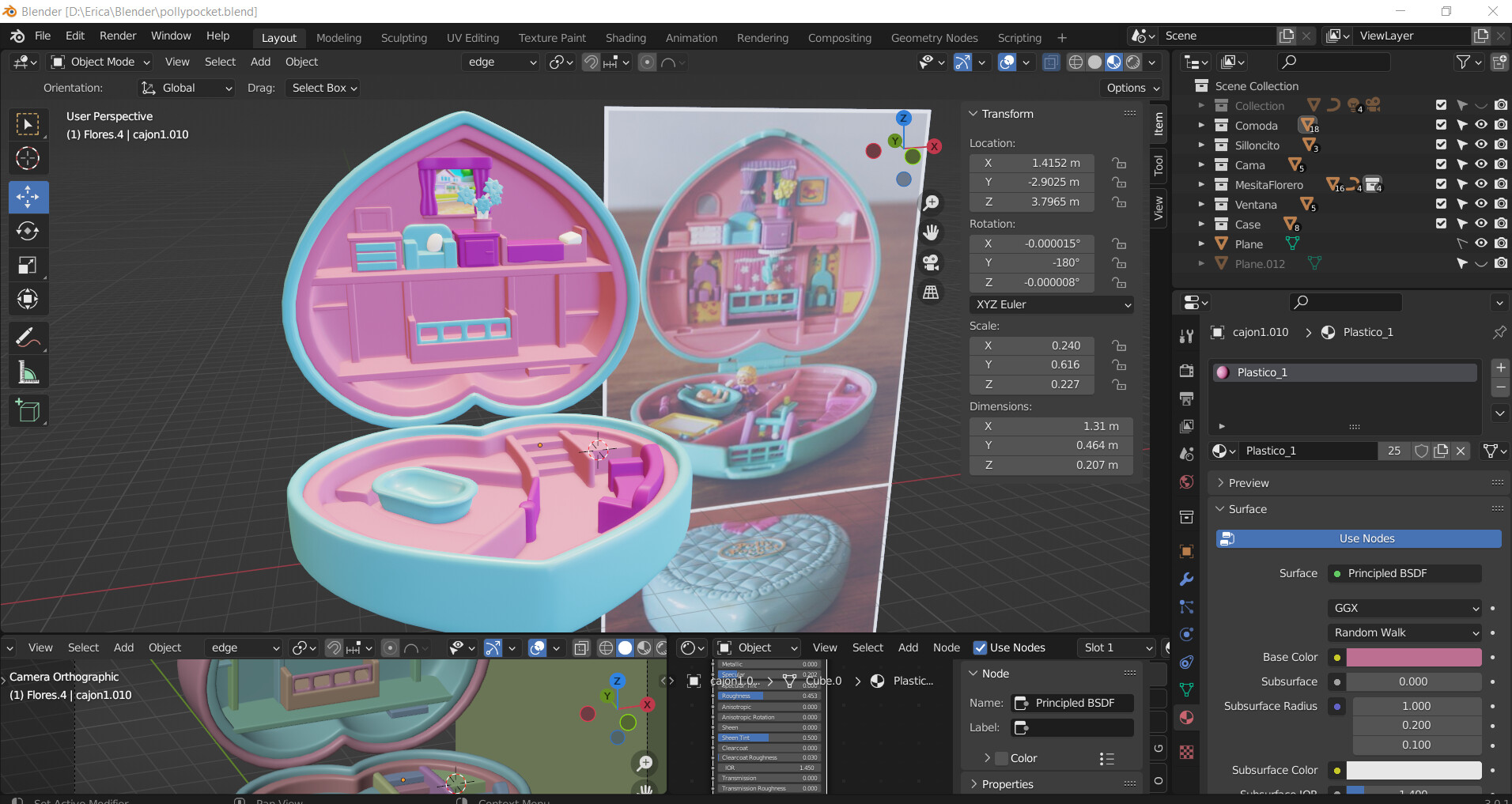Click the Add Cube tool
Screen dimensions: 1512x804
[28, 411]
